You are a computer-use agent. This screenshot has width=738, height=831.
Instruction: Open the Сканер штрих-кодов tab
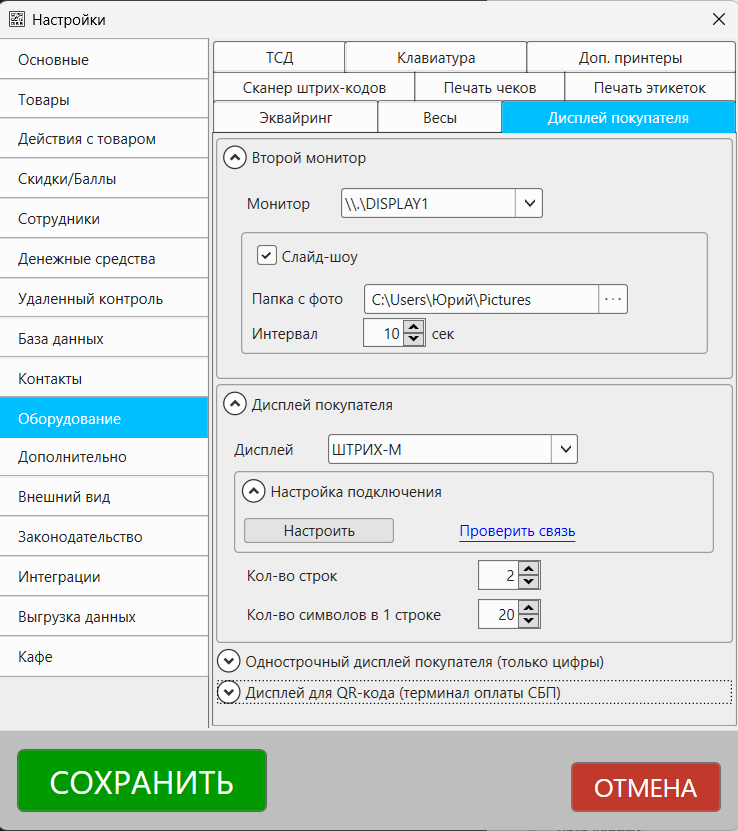click(x=314, y=87)
